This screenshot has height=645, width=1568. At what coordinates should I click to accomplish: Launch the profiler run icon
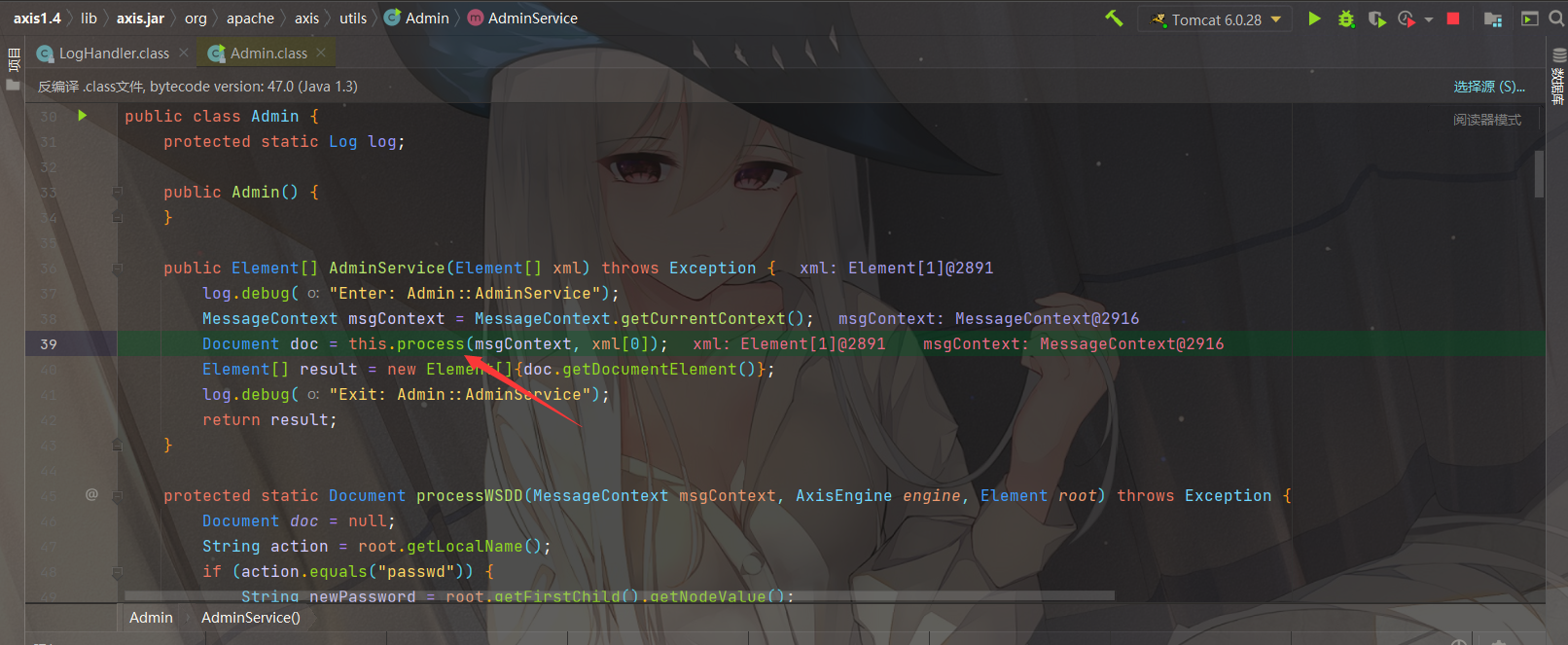pos(1407,18)
